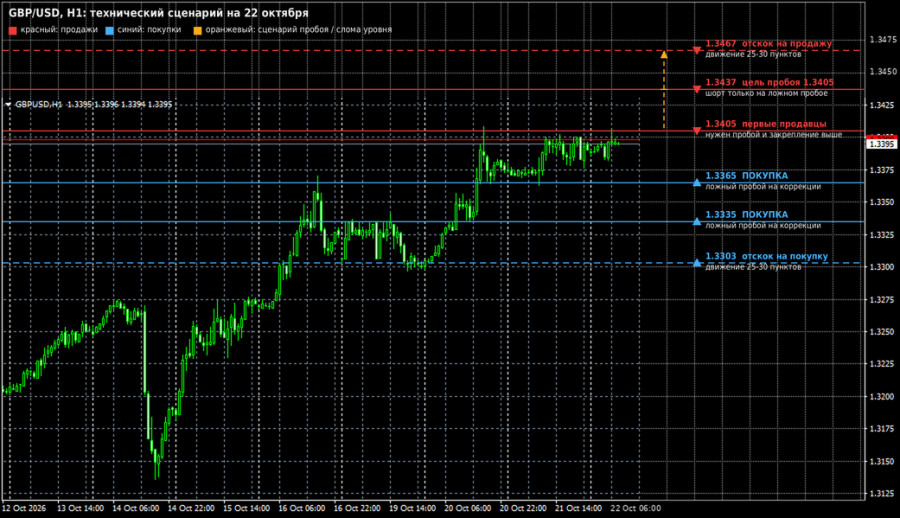Click price axis value 1.3325
Image resolution: width=900 pixels, height=518 pixels.
pyautogui.click(x=882, y=235)
